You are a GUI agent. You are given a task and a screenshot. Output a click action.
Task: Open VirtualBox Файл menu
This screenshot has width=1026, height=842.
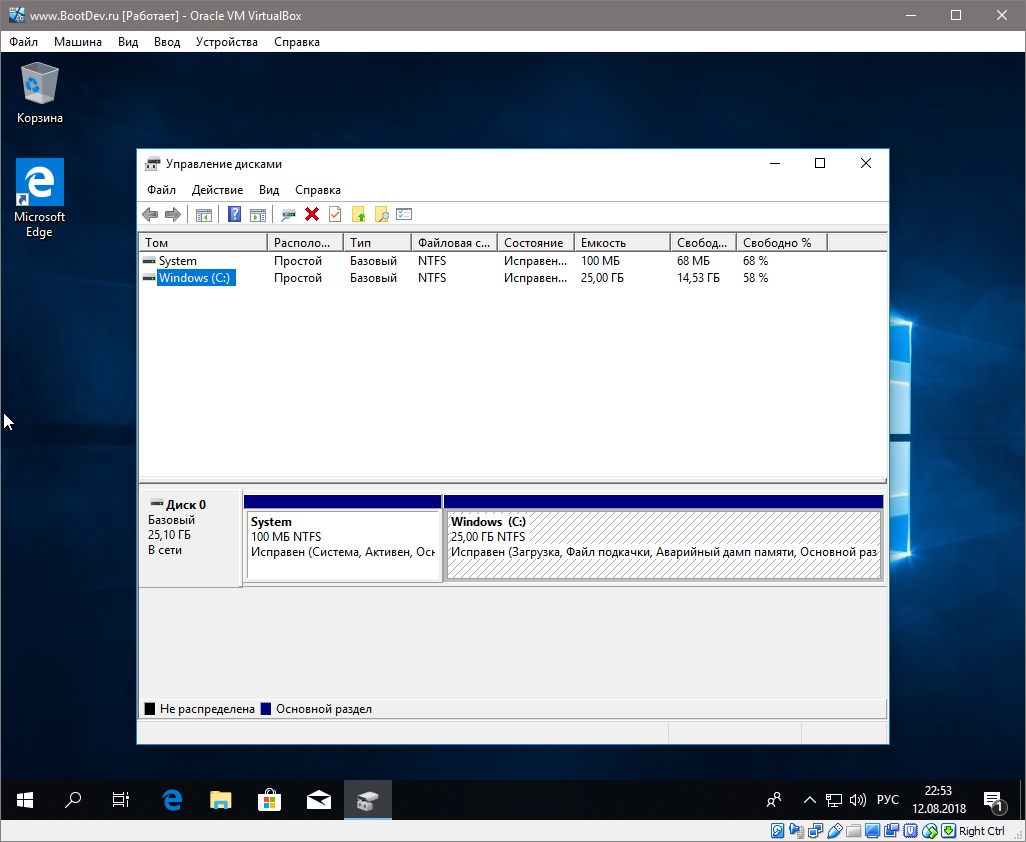24,42
